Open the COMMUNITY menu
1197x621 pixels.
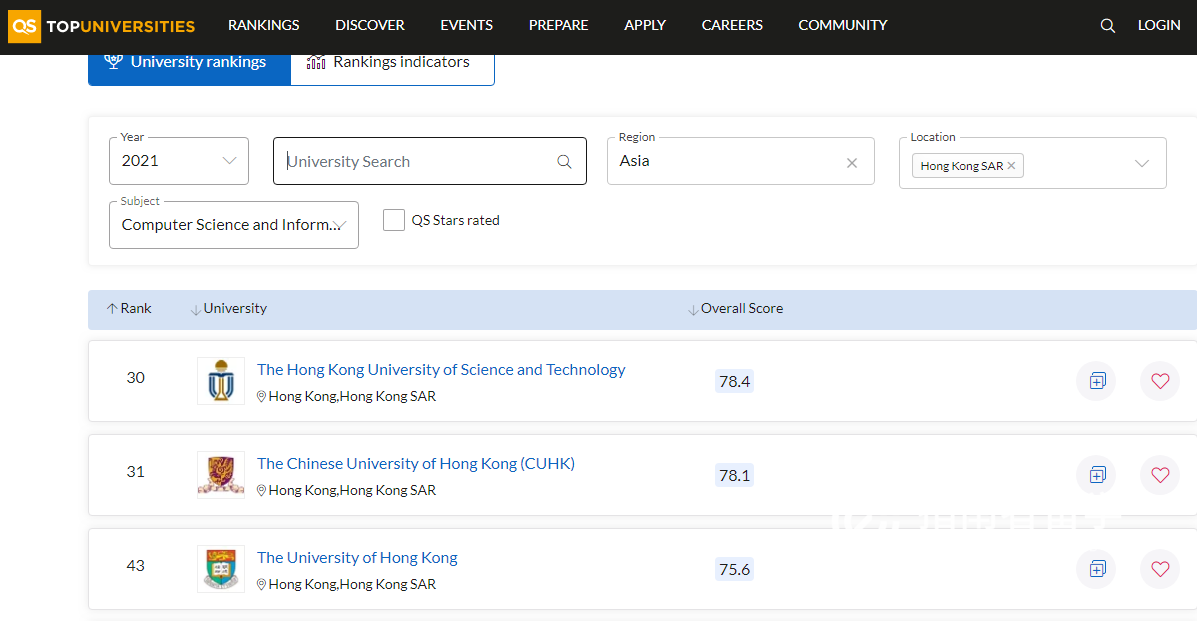(x=843, y=26)
